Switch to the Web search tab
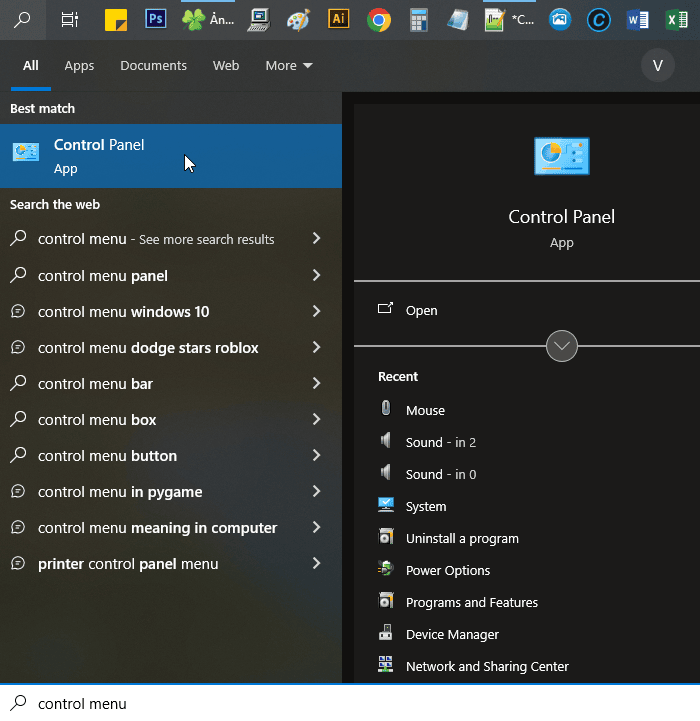The width and height of the screenshot is (700, 721). [226, 65]
